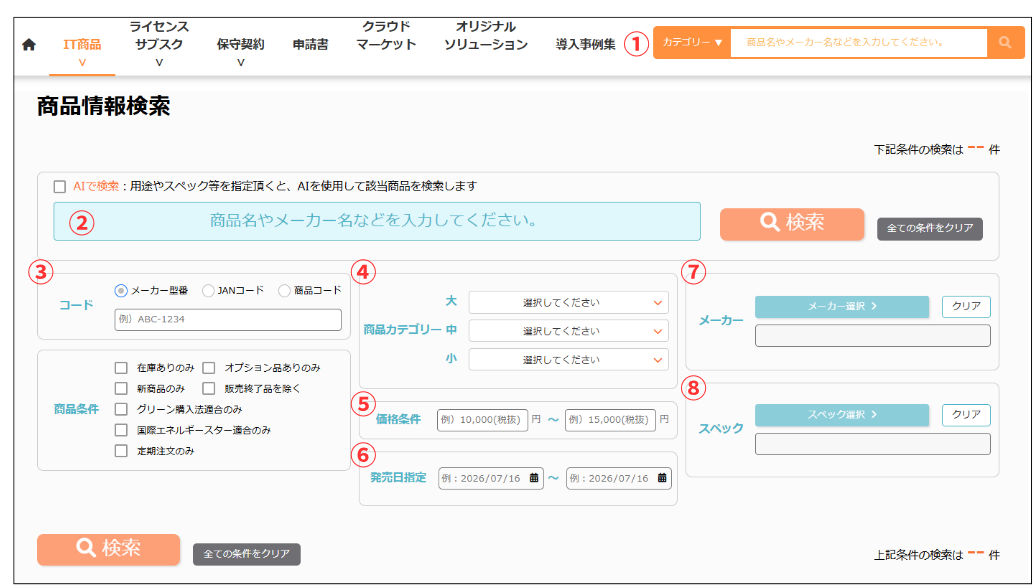Click the selected spec display field
1033x585 pixels.
click(x=873, y=444)
